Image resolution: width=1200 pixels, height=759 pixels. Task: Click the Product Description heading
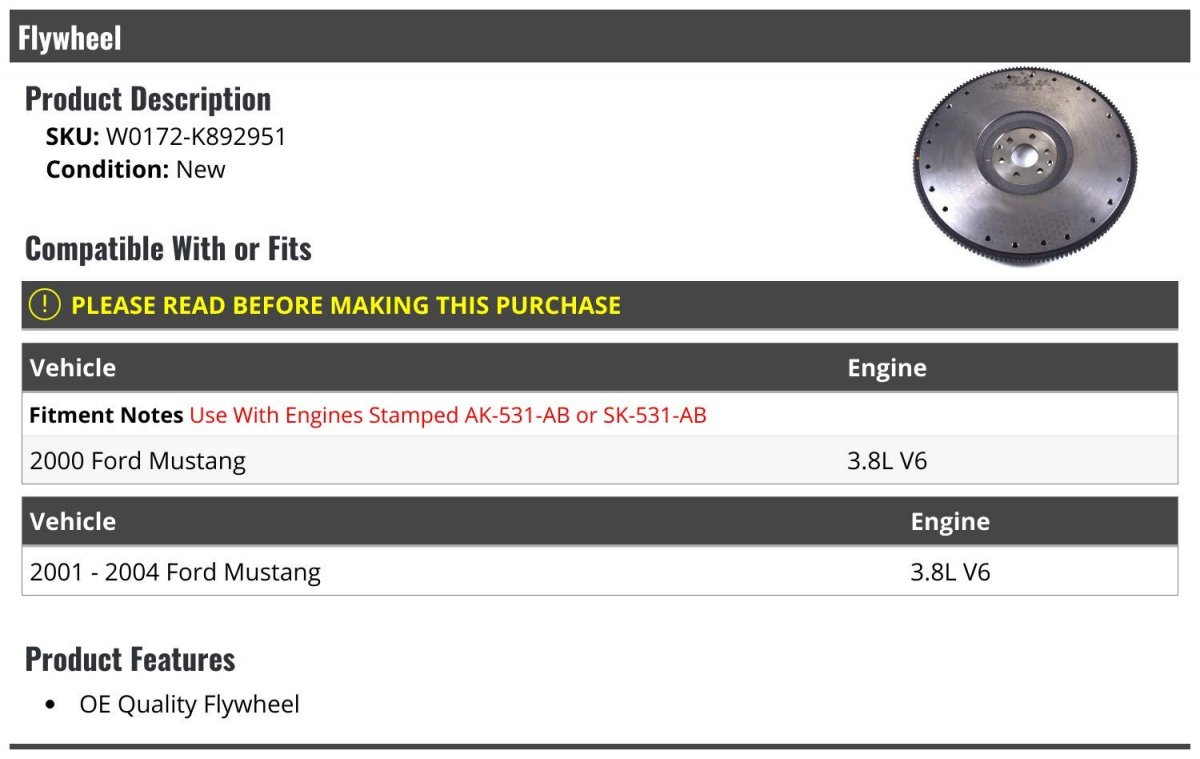(148, 99)
